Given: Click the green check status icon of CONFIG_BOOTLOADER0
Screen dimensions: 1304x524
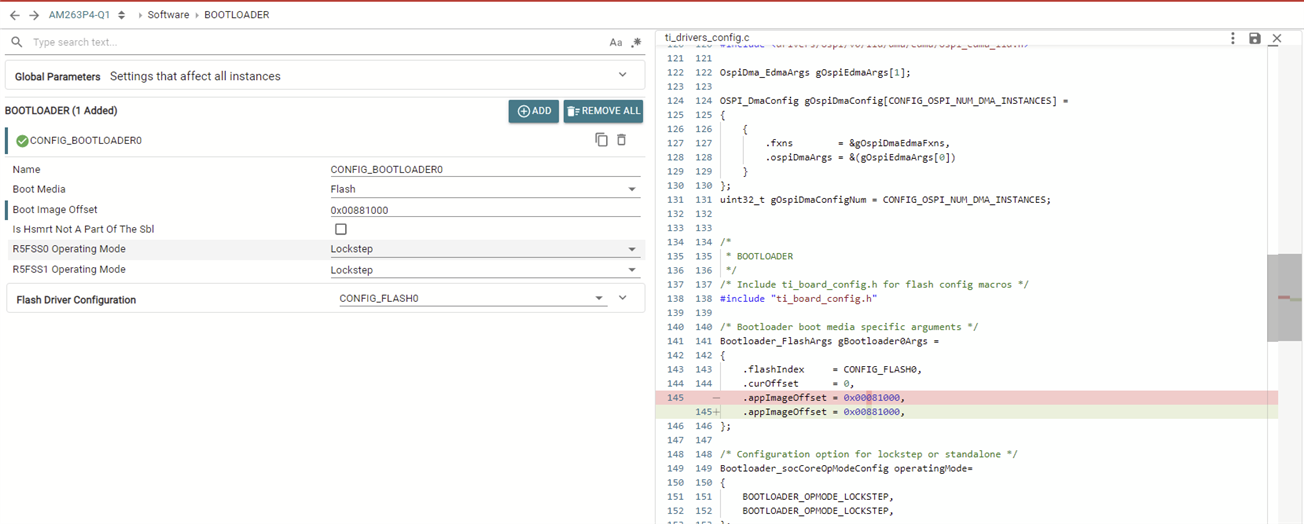Looking at the screenshot, I should 22,141.
